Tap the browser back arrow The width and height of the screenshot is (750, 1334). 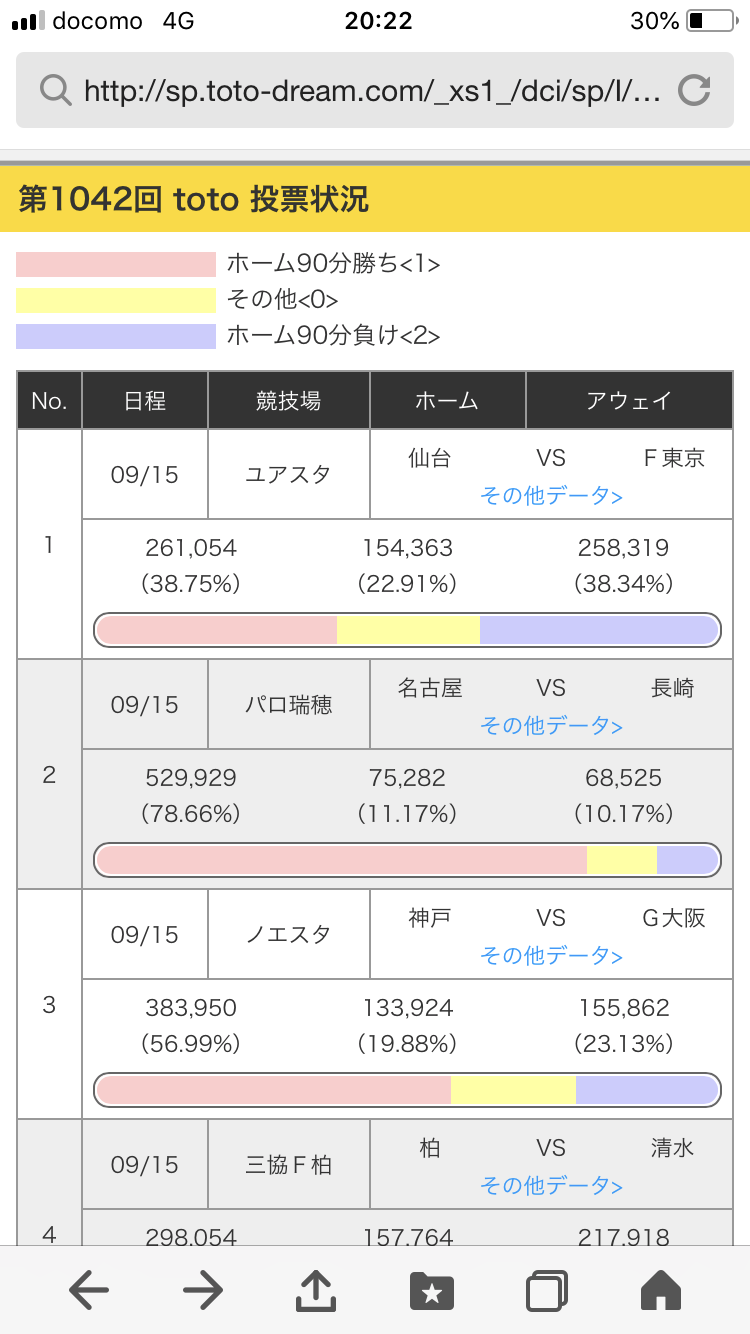pos(89,1292)
